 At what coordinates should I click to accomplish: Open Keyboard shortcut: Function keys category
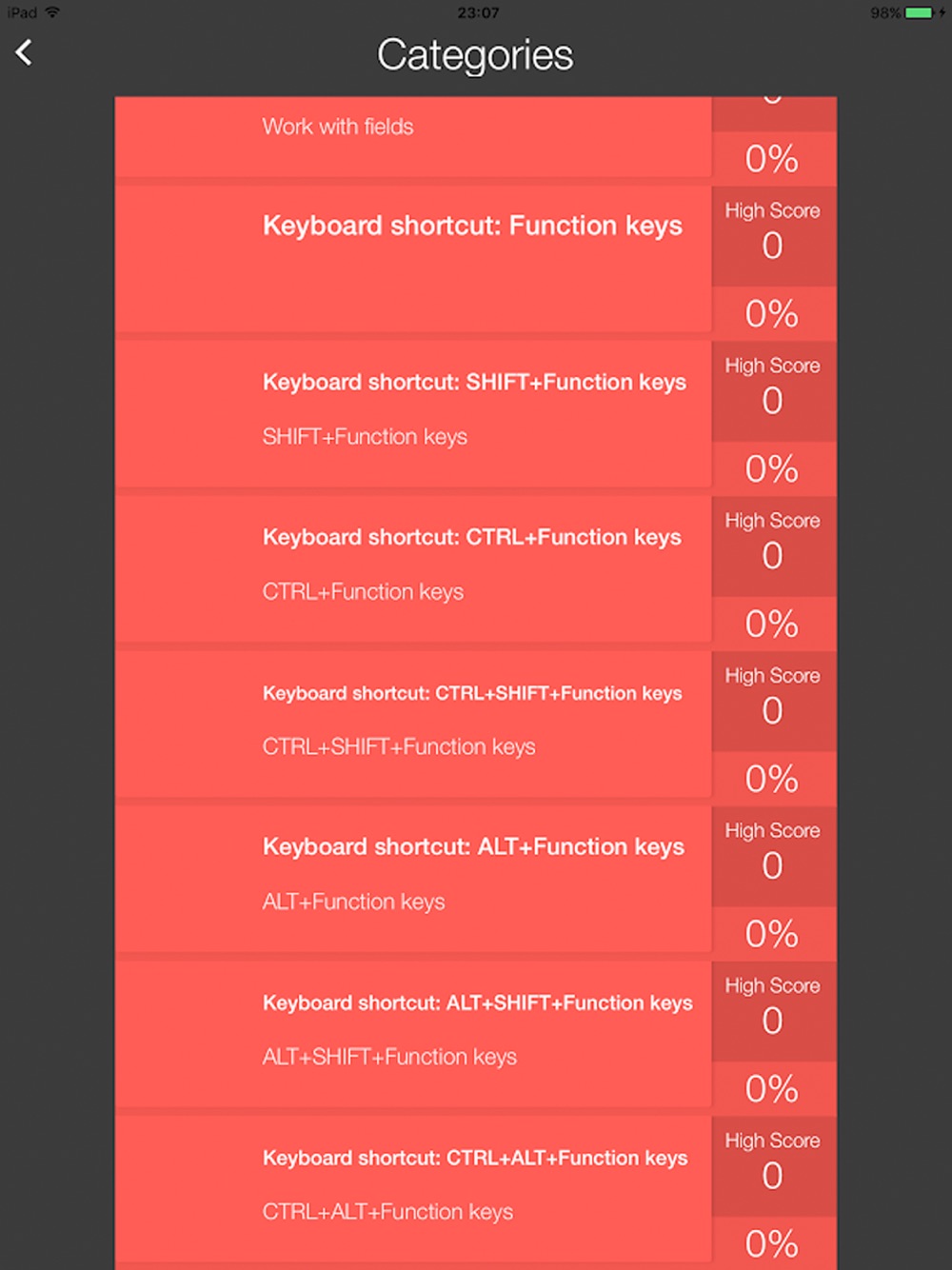pyautogui.click(x=413, y=259)
